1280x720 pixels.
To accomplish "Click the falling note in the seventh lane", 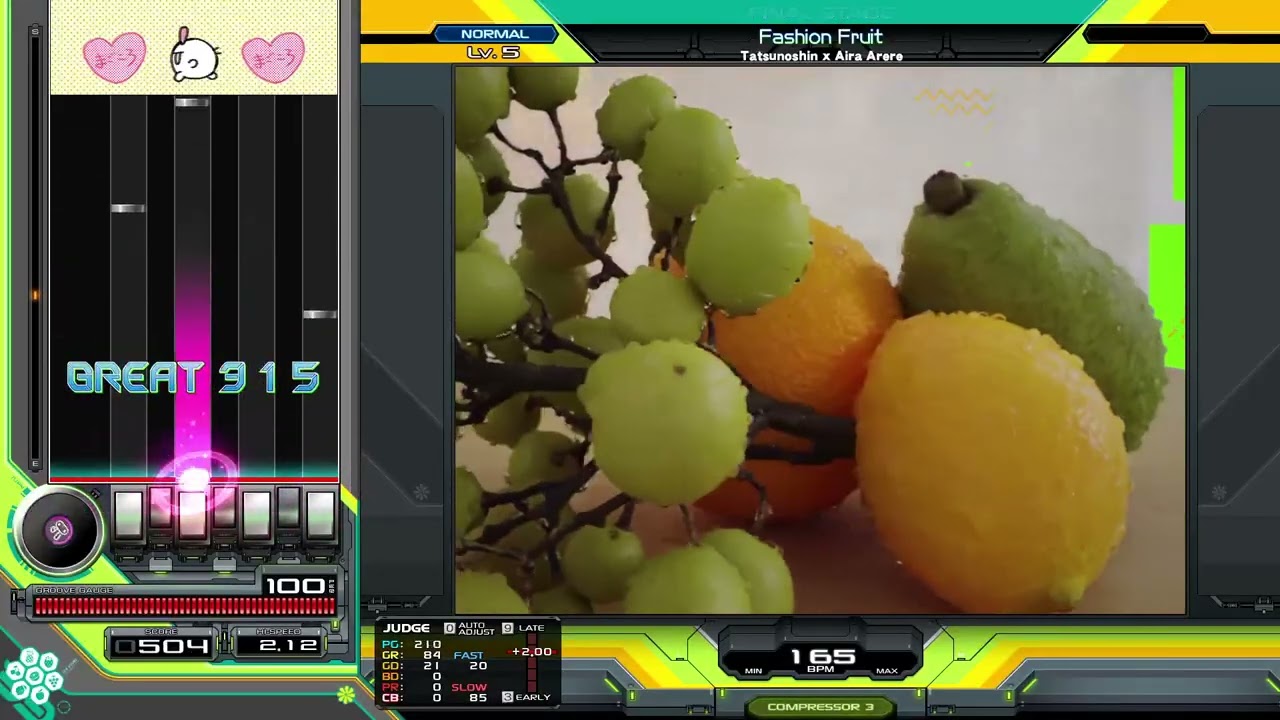I will [x=320, y=314].
